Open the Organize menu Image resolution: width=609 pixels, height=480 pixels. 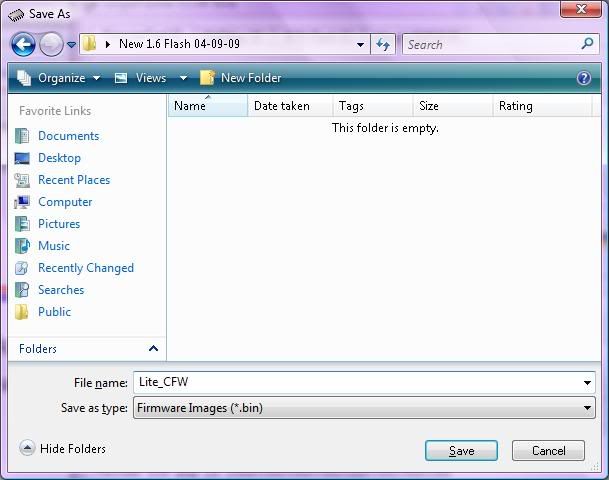59,78
